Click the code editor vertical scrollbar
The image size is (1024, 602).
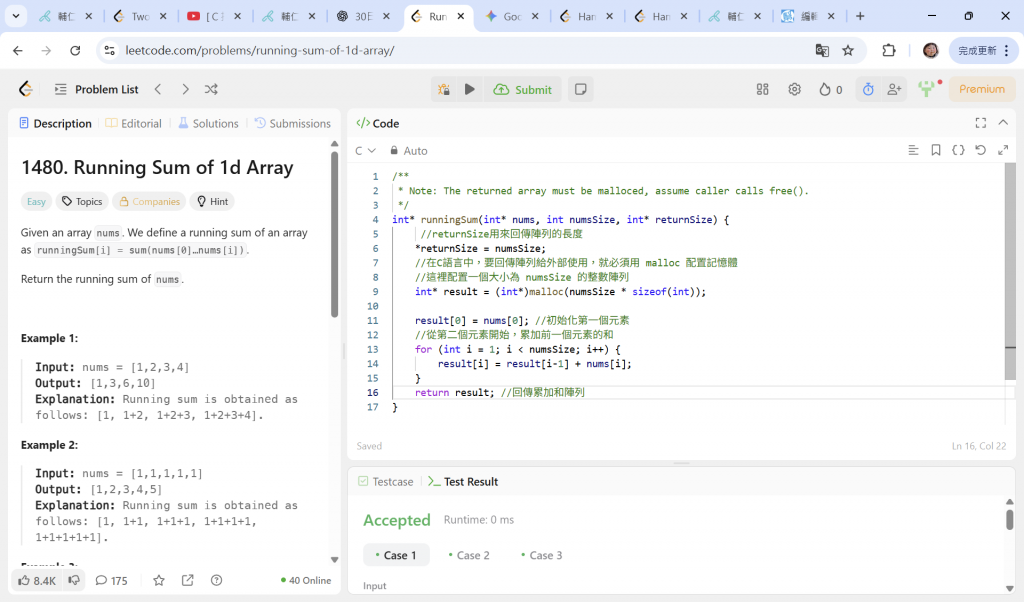pyautogui.click(x=1010, y=271)
